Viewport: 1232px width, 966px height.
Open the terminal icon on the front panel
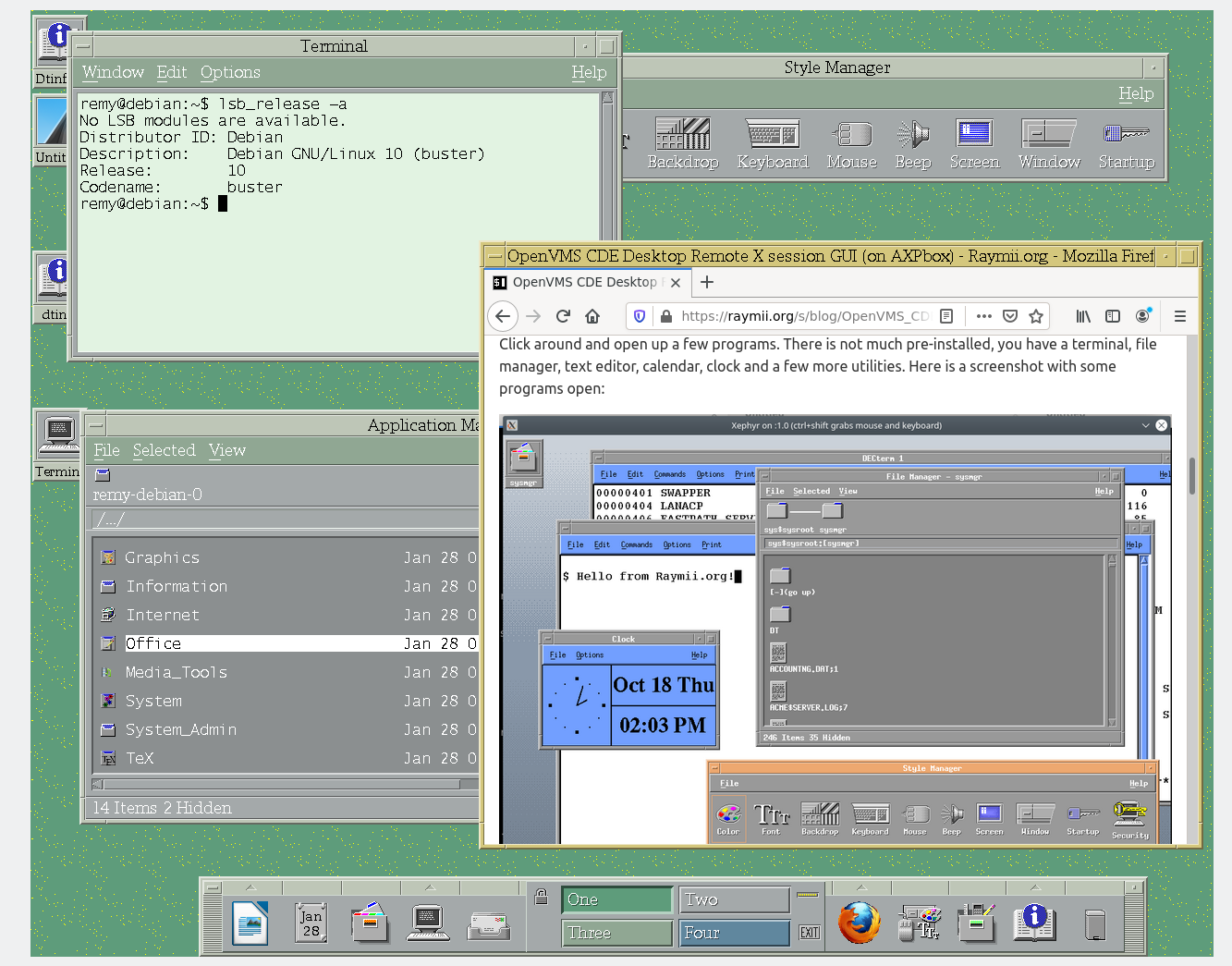pos(427,922)
